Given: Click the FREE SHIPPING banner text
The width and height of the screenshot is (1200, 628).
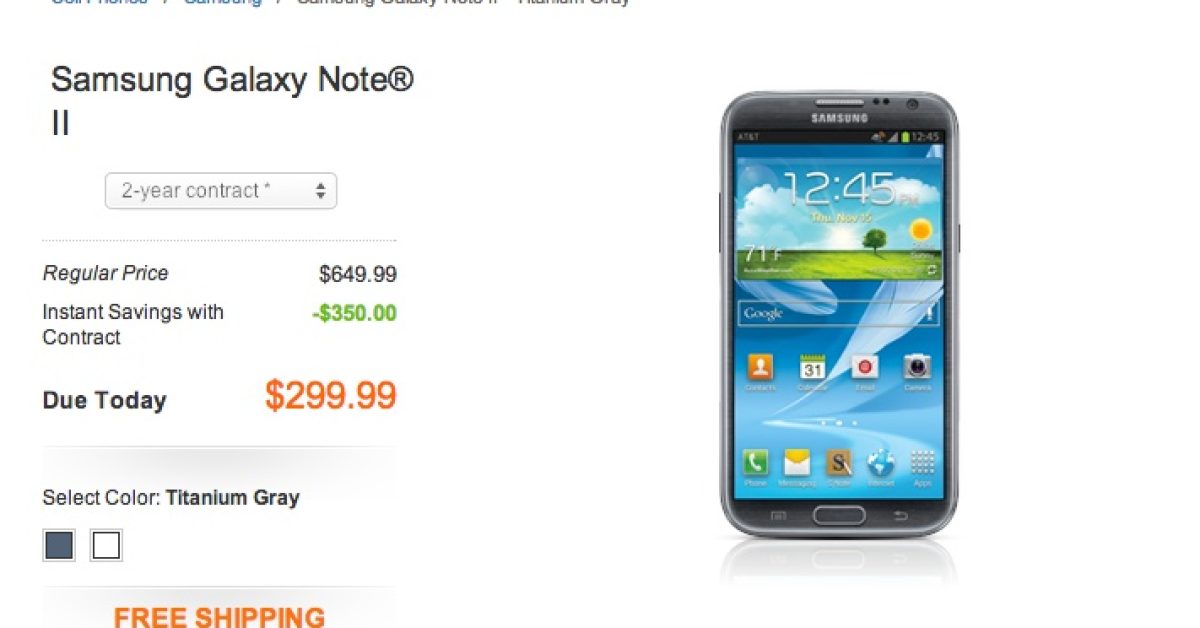Looking at the screenshot, I should click(219, 616).
